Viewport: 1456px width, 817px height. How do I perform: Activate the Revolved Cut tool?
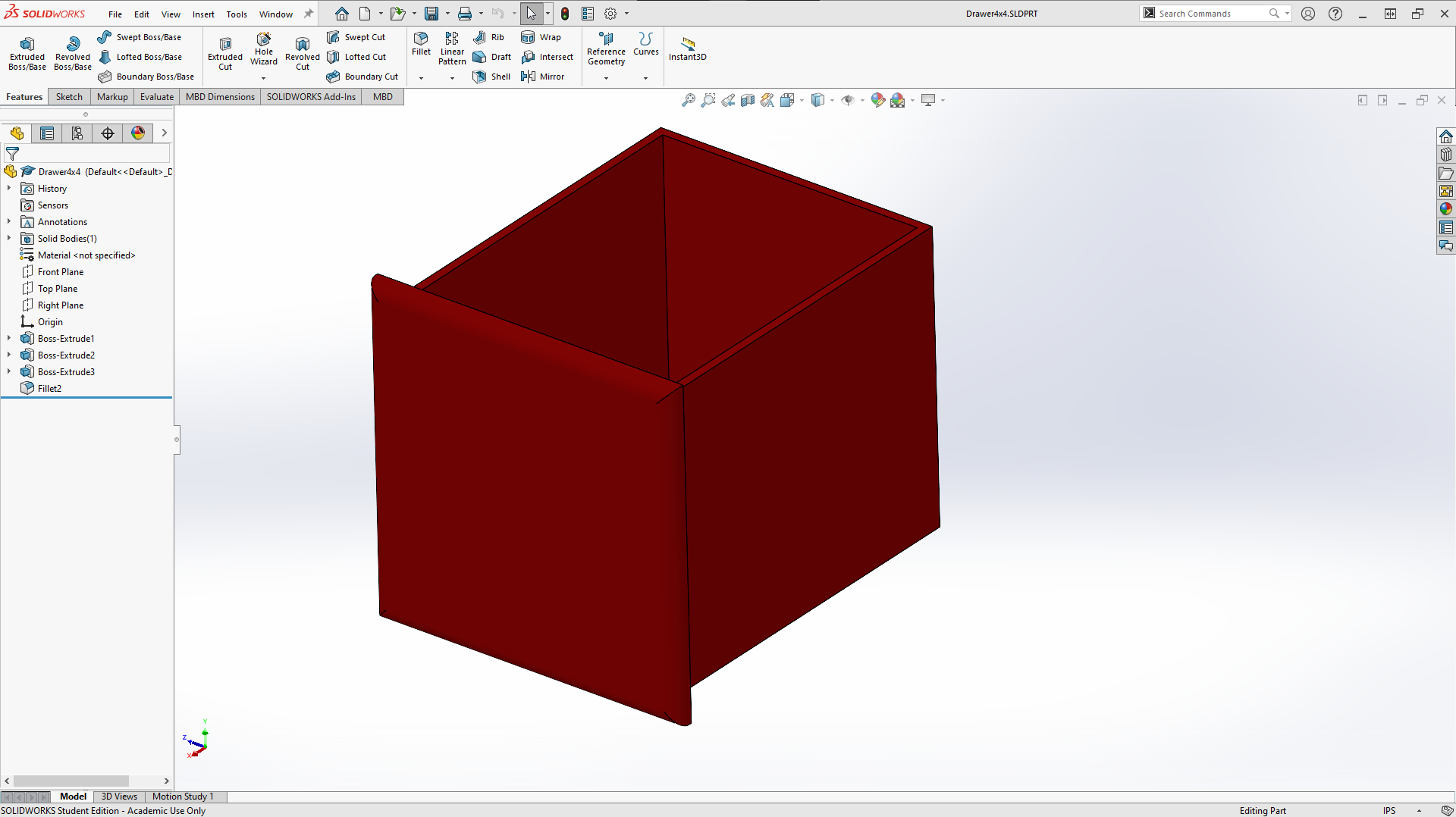click(302, 52)
